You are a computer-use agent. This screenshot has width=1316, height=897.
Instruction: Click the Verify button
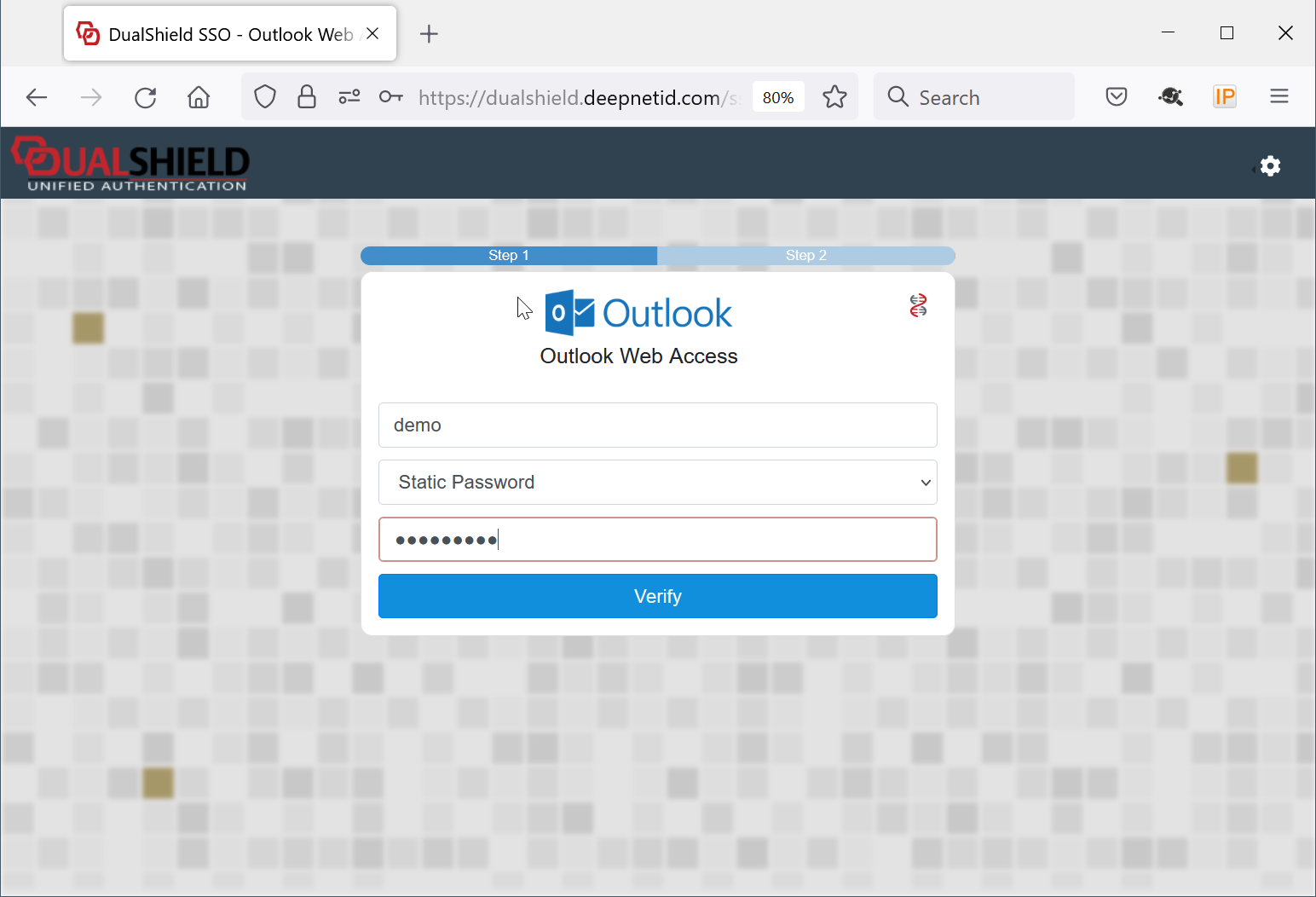click(658, 596)
